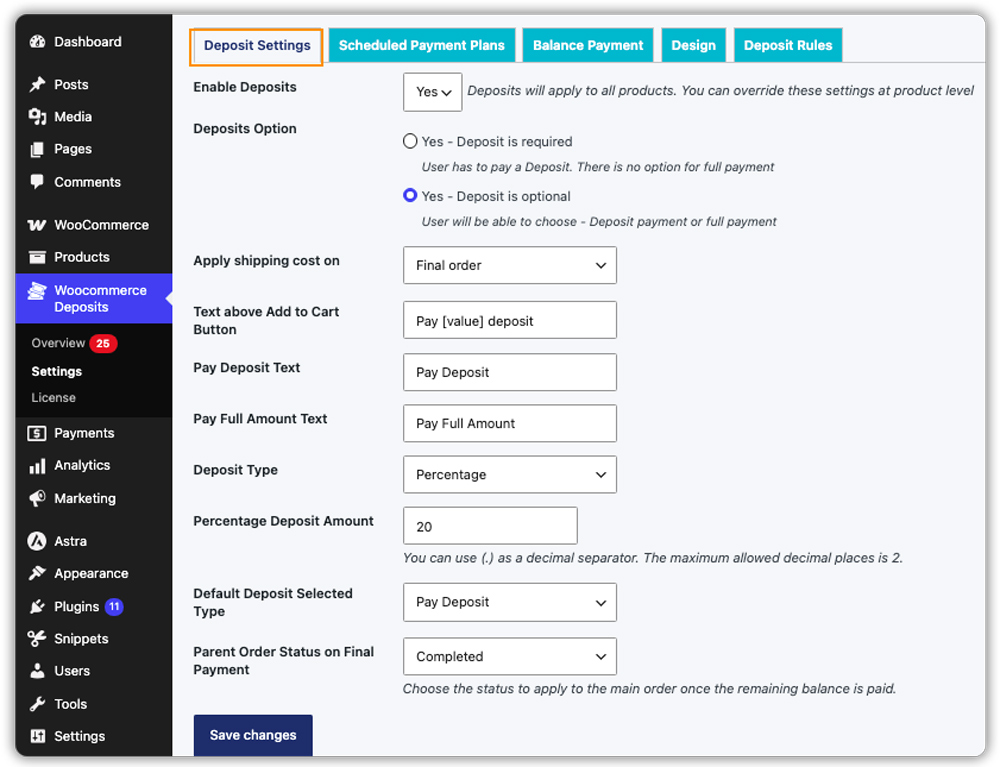The height and width of the screenshot is (767, 1000).
Task: Open the Analytics menu link
Action: (82, 465)
